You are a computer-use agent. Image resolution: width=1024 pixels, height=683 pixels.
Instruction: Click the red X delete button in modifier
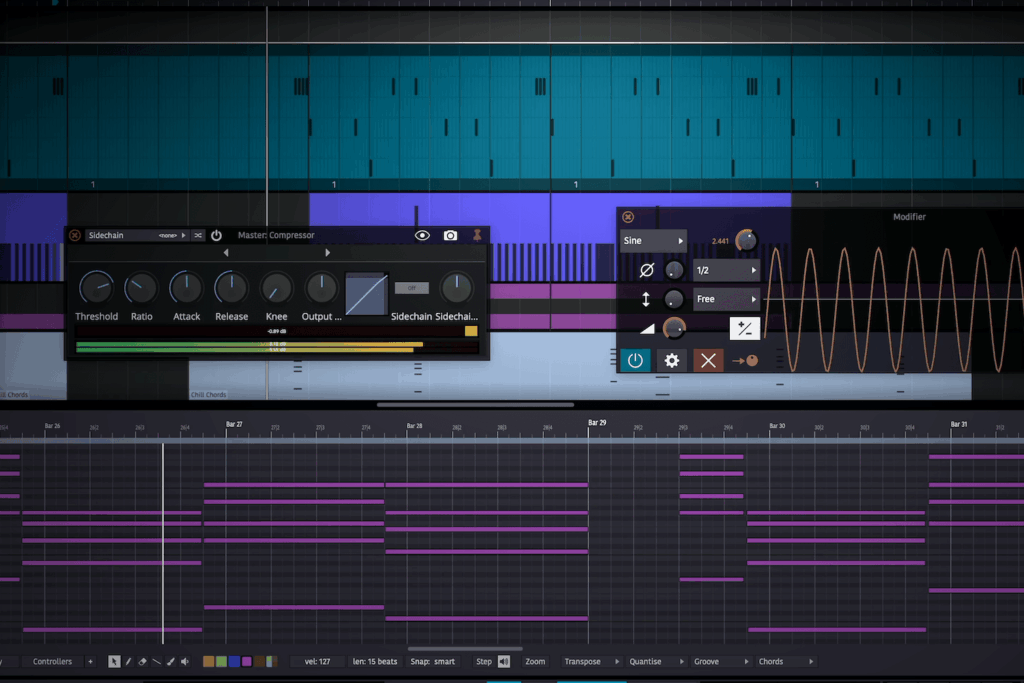(708, 360)
